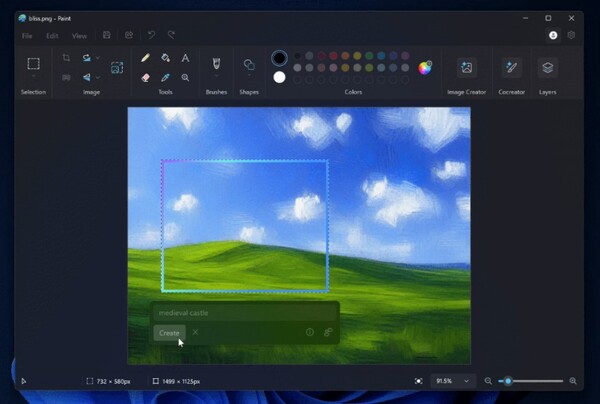Pick the red color in the palette
This screenshot has width=600, height=404.
click(x=333, y=56)
